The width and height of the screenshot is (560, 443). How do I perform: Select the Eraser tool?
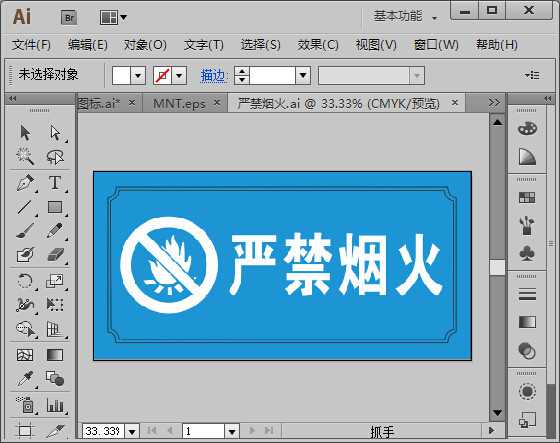(x=55, y=255)
